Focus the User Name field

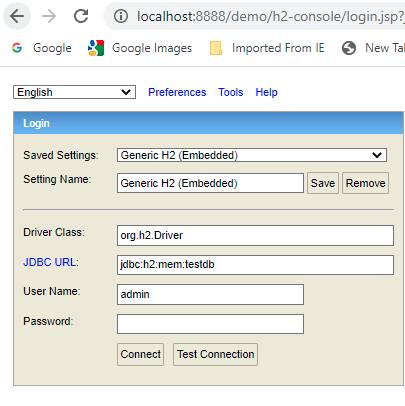pyautogui.click(x=210, y=294)
